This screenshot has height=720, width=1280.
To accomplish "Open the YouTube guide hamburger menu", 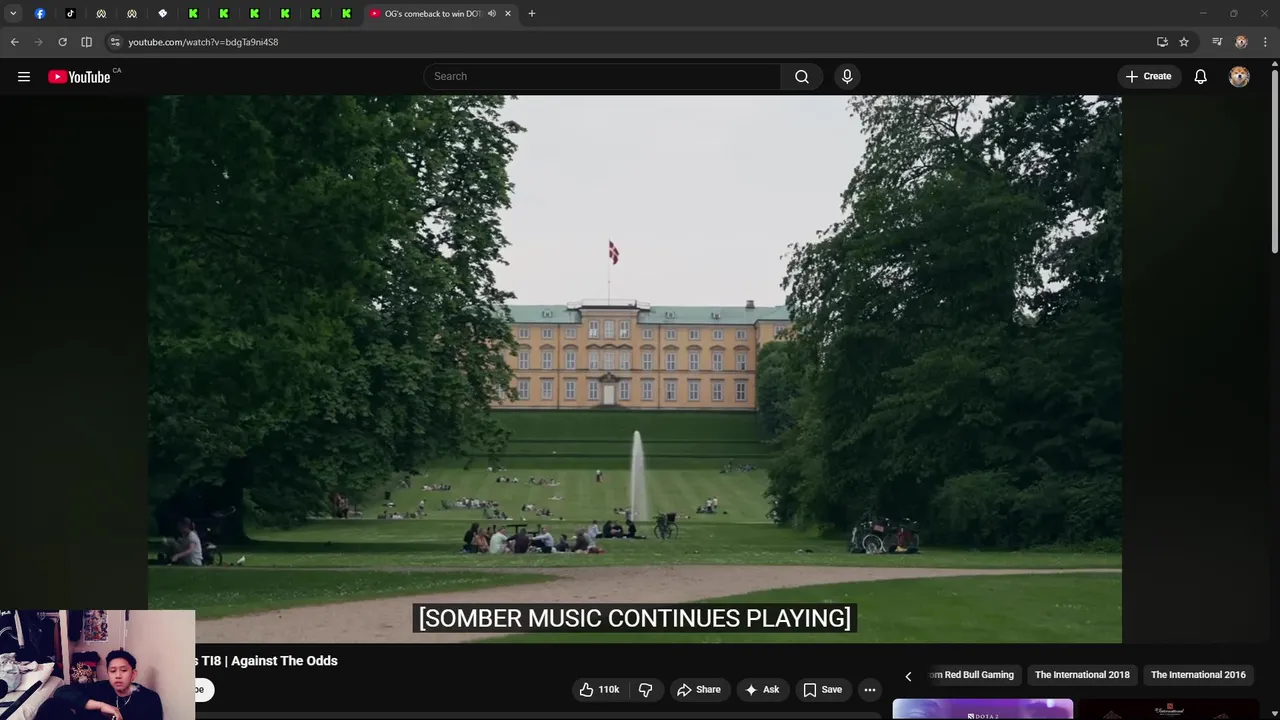I will [x=24, y=77].
